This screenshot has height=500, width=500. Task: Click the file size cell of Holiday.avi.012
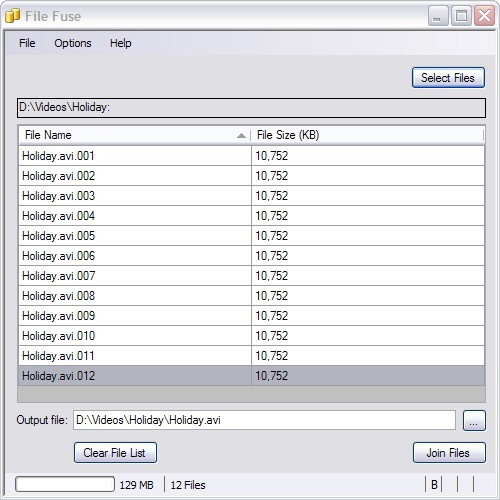368,376
